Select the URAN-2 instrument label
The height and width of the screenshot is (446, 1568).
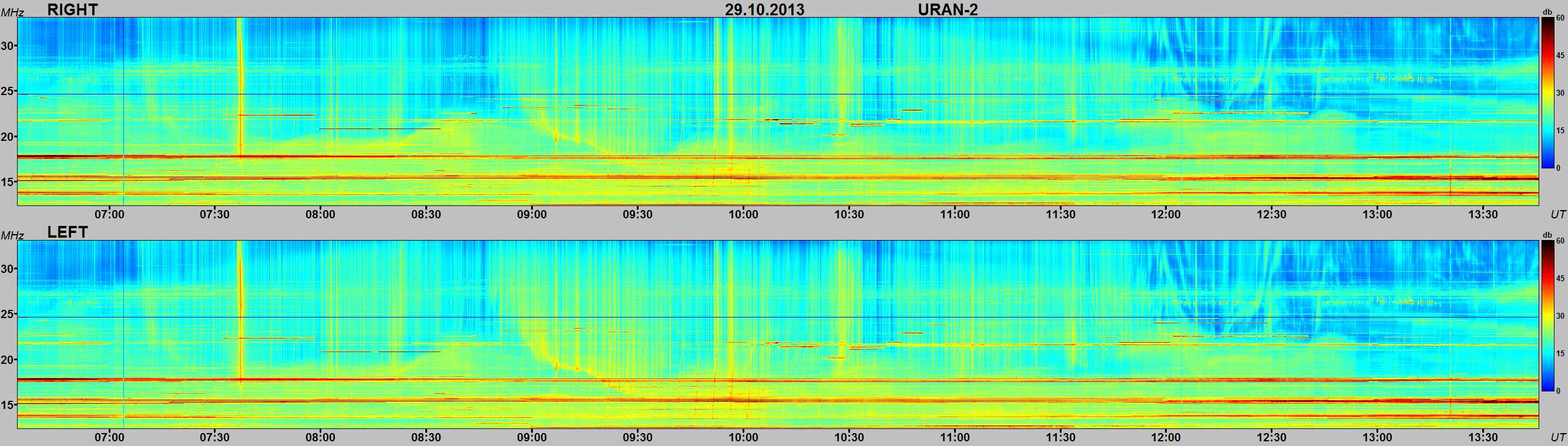click(948, 9)
